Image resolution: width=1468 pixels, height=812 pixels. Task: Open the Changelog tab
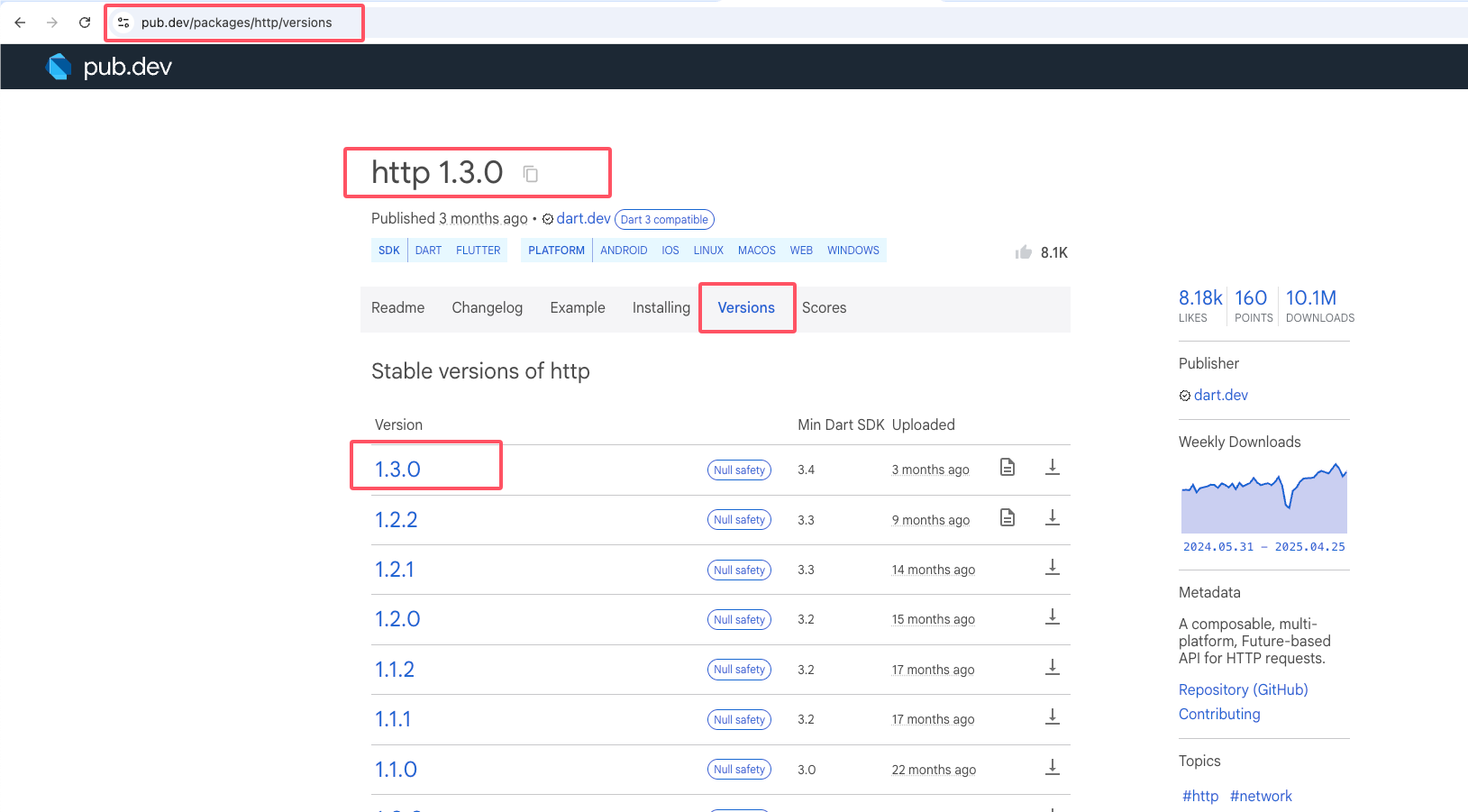click(x=487, y=307)
